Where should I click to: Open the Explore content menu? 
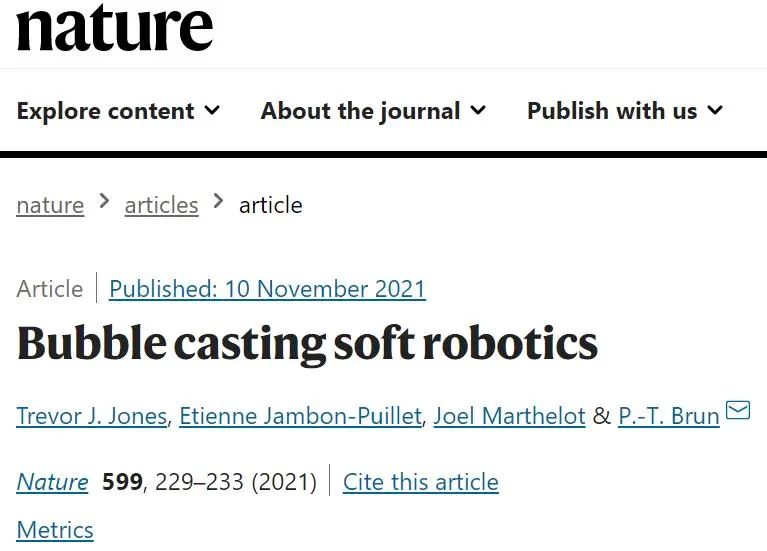(118, 111)
